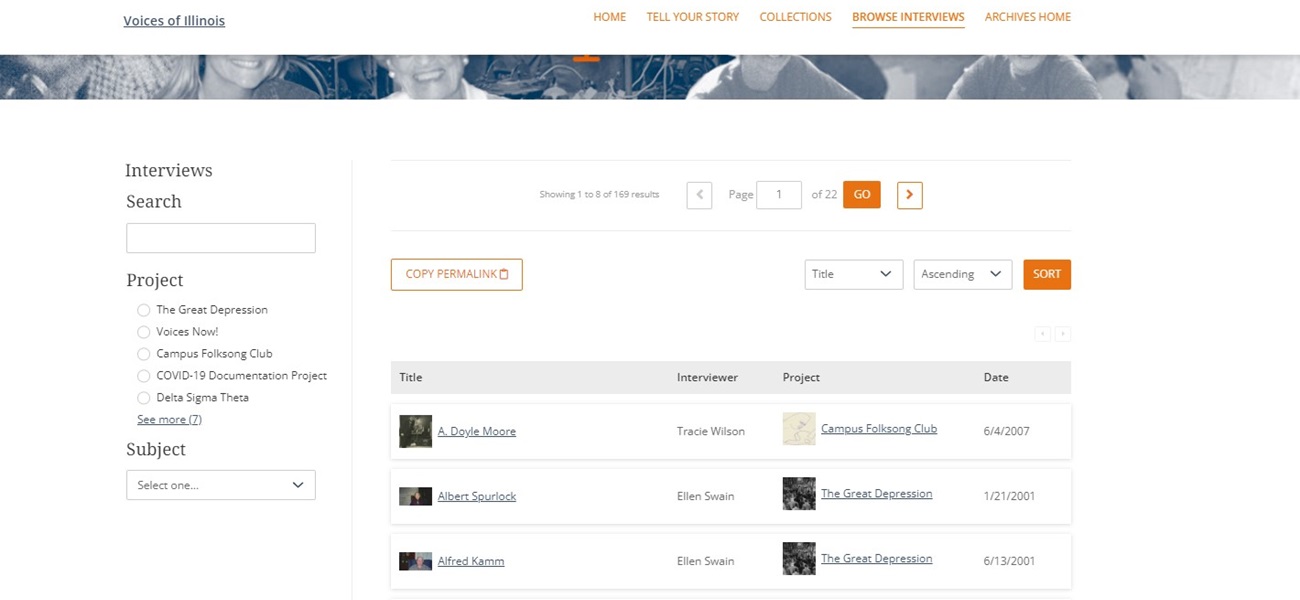The width and height of the screenshot is (1300, 600).
Task: Click the orange Sort button
Action: coord(1046,274)
